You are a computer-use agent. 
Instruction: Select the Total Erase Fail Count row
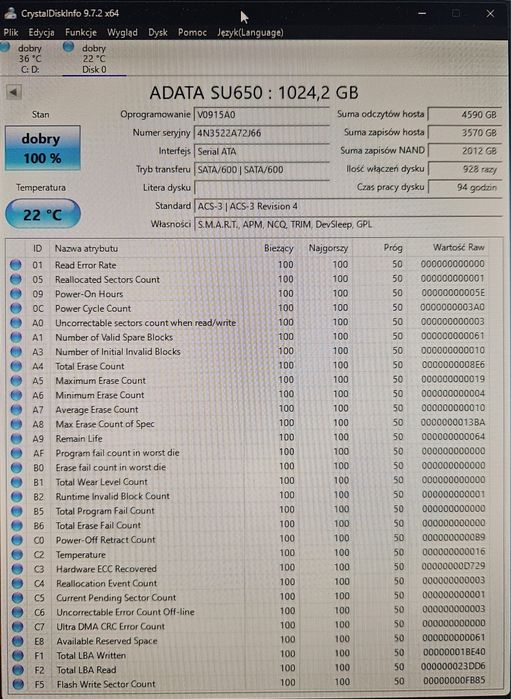tap(247, 525)
